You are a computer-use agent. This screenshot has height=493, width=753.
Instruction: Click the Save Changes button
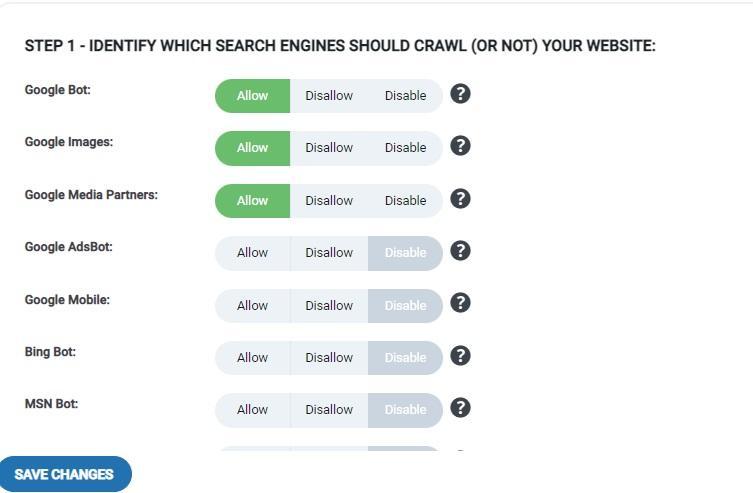[x=64, y=474]
